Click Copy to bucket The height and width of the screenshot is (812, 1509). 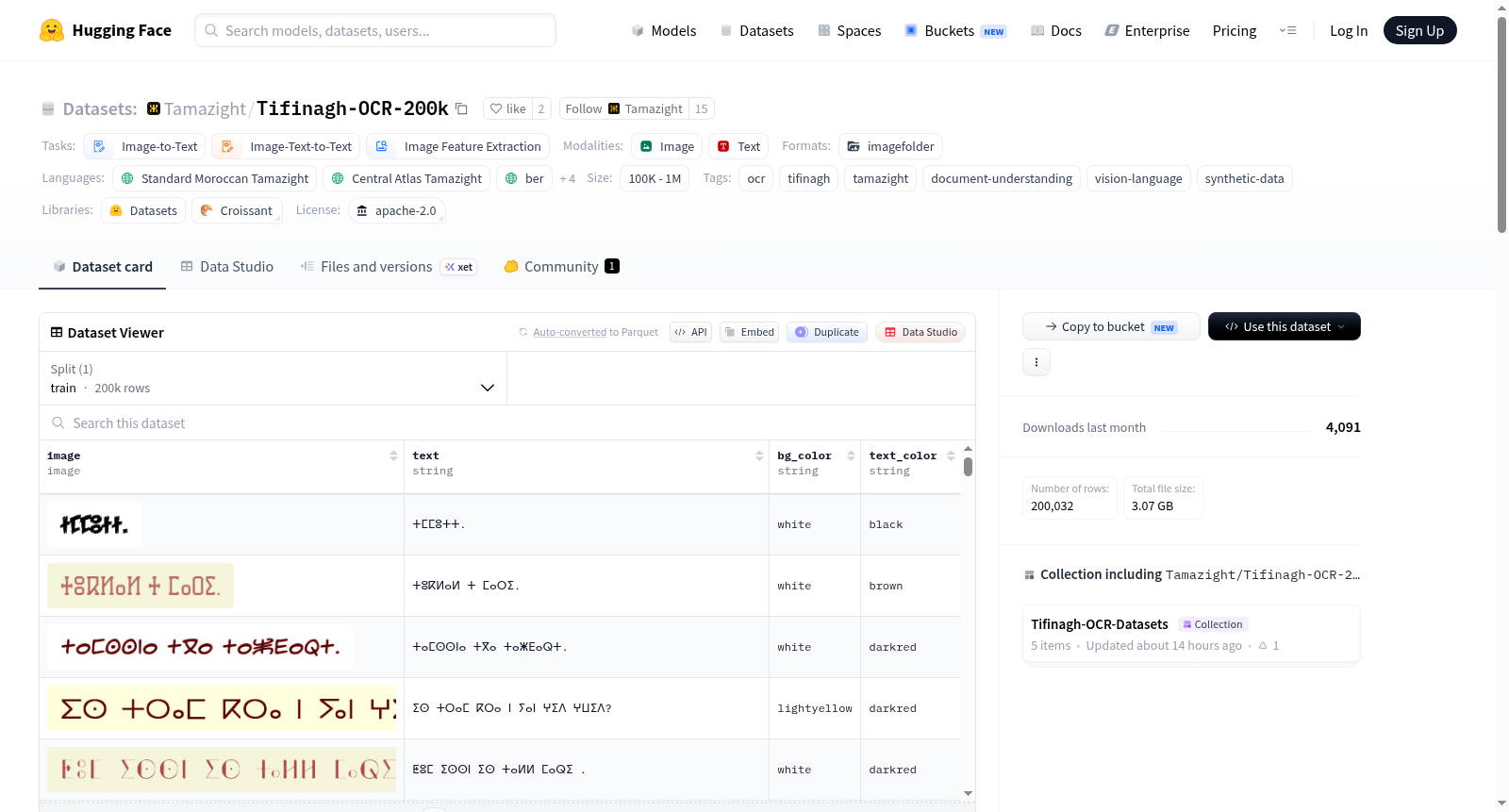(1111, 326)
